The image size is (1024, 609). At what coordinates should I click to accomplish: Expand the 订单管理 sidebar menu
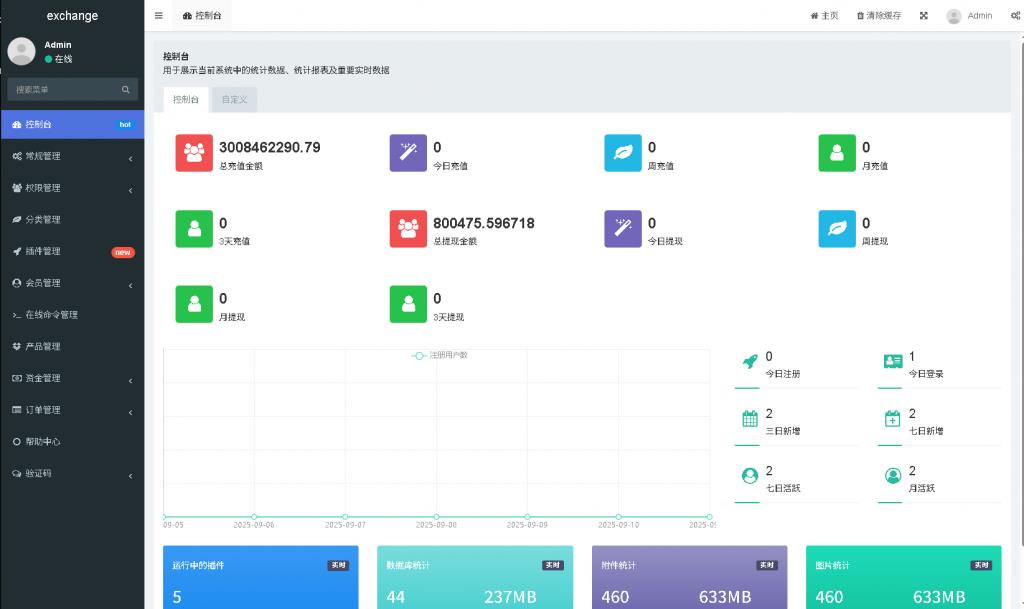pos(72,410)
